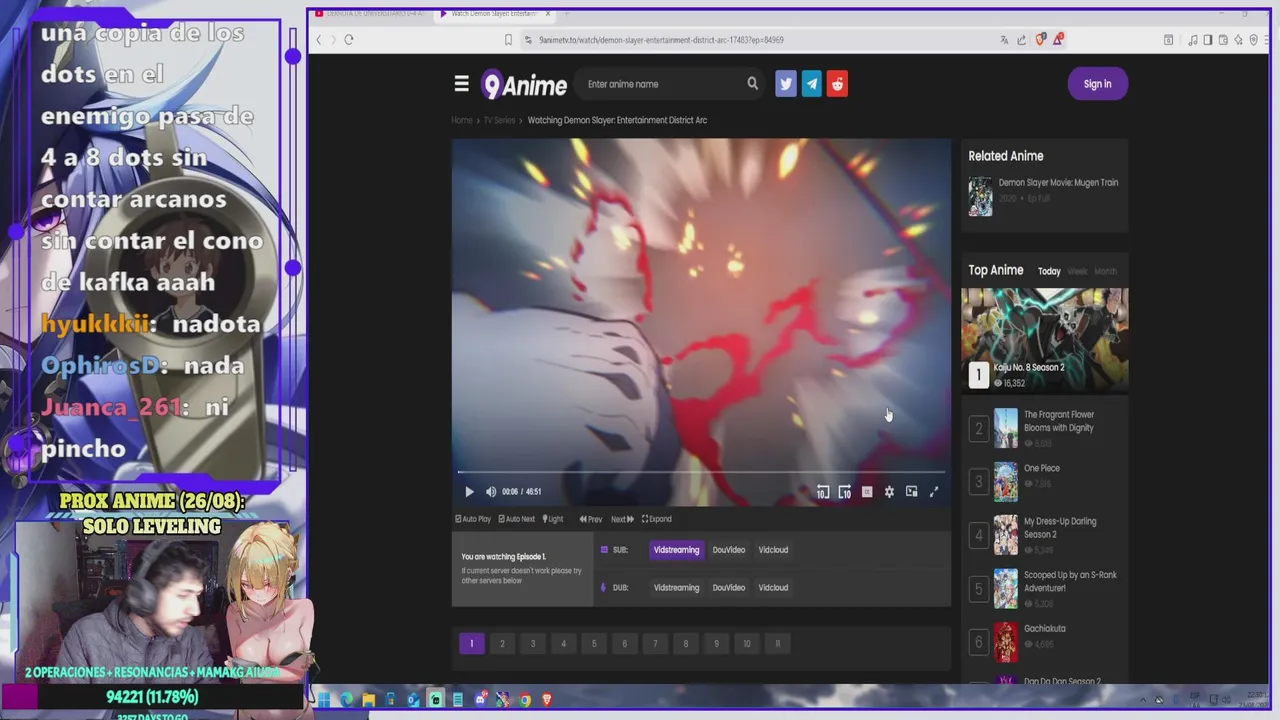Close the Watch Demon Slayer tab

(x=548, y=14)
